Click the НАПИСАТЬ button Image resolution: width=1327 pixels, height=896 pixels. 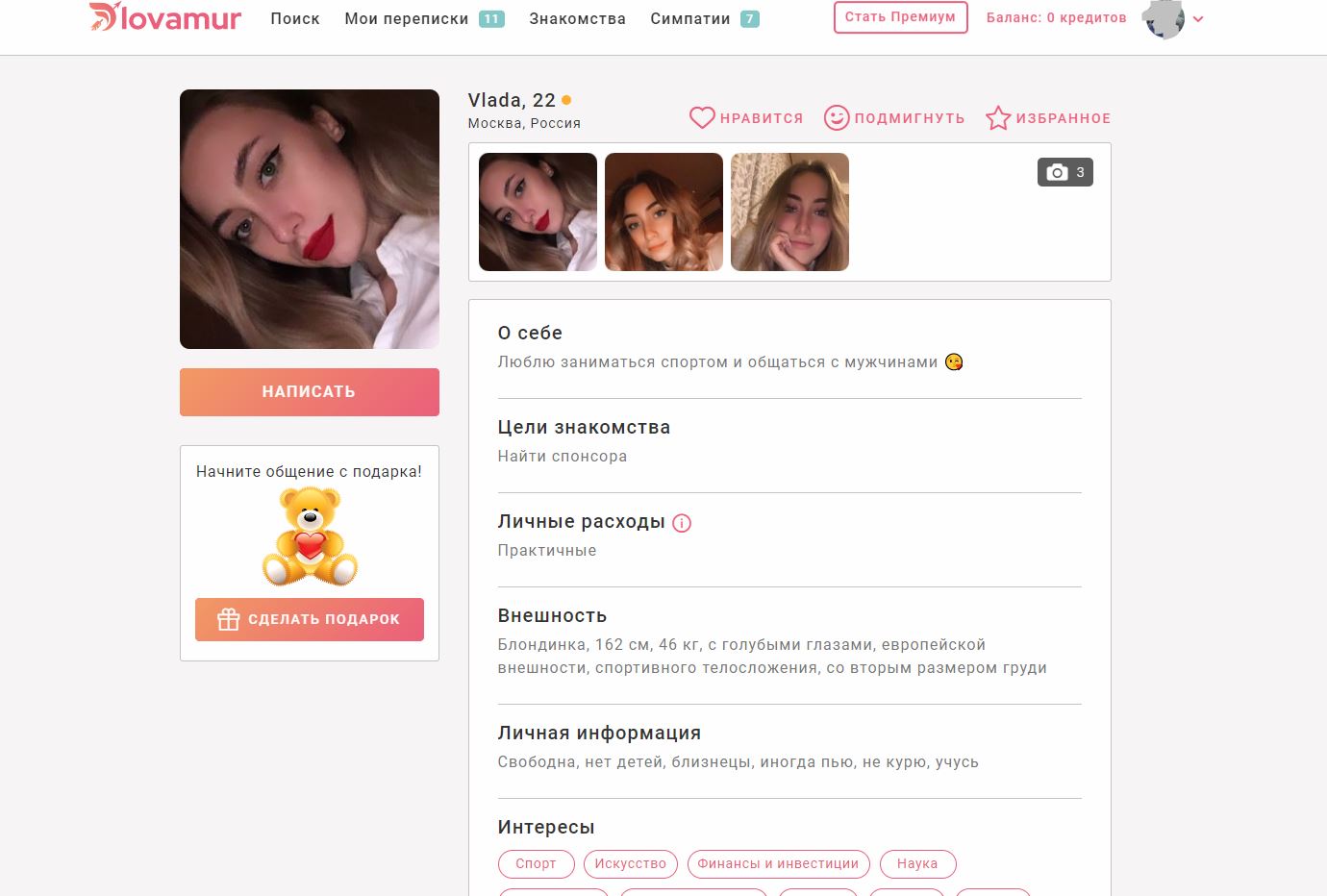pos(310,392)
